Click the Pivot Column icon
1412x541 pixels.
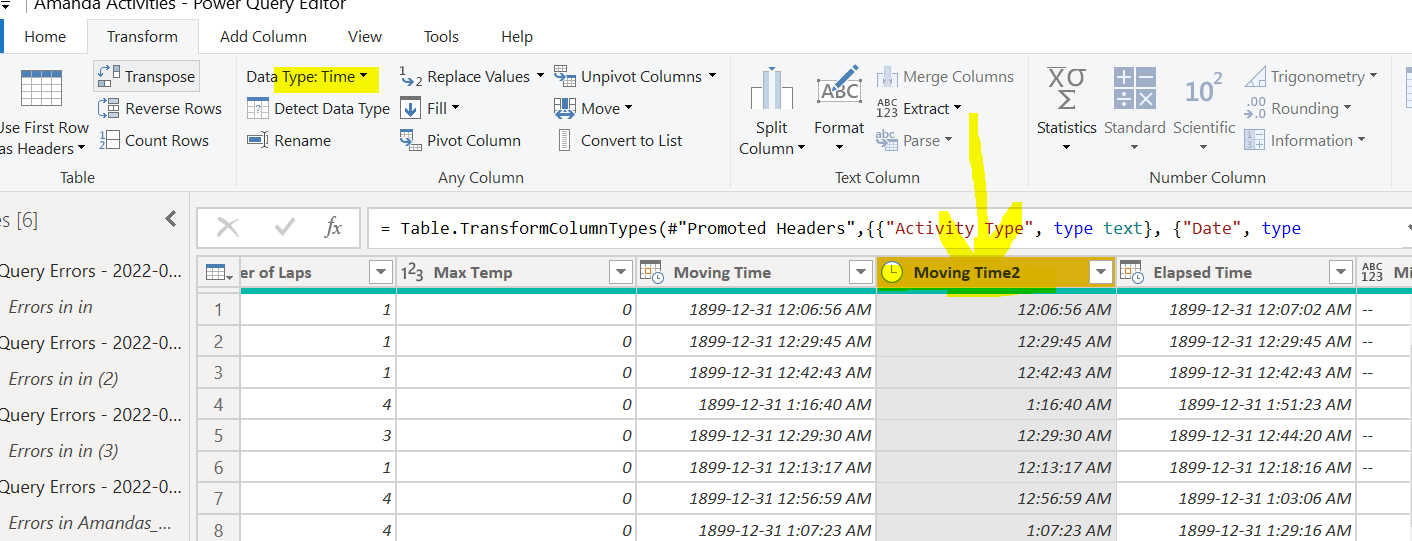tap(411, 140)
